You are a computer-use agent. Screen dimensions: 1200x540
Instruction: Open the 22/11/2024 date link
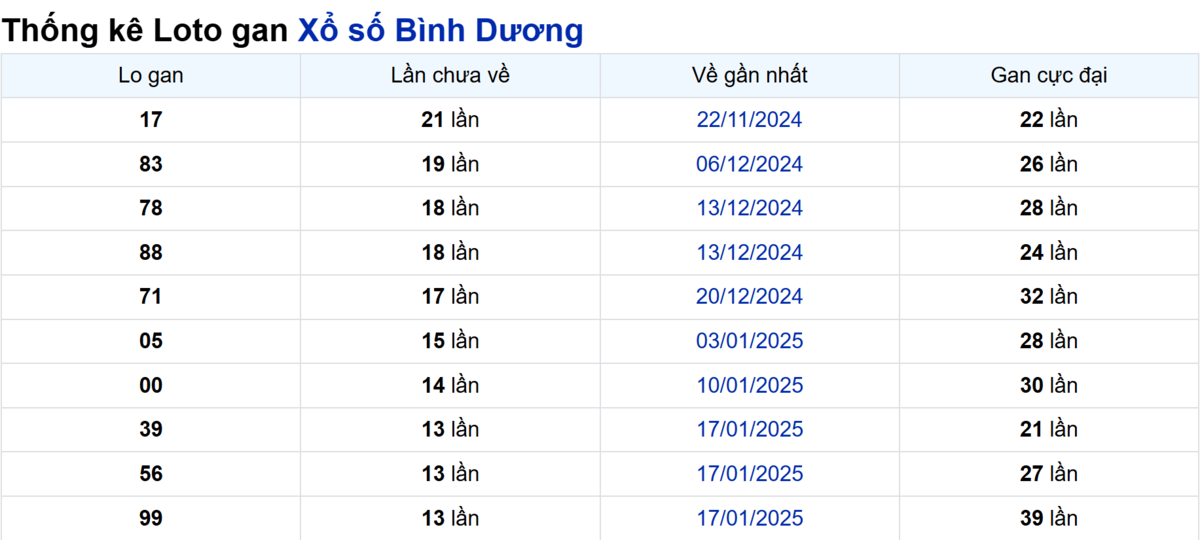749,120
